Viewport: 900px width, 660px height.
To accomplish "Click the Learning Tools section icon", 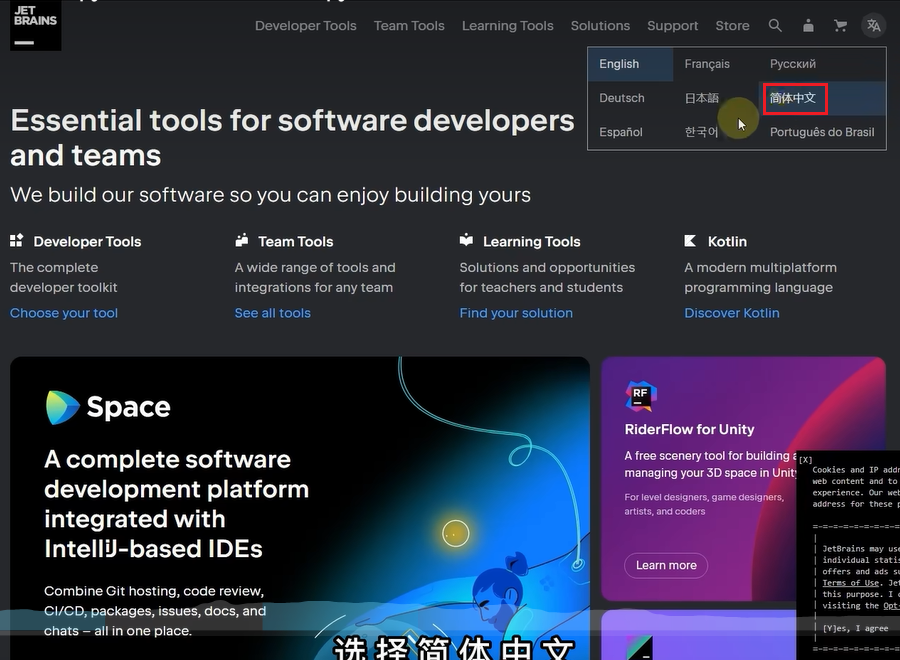I will coord(466,240).
